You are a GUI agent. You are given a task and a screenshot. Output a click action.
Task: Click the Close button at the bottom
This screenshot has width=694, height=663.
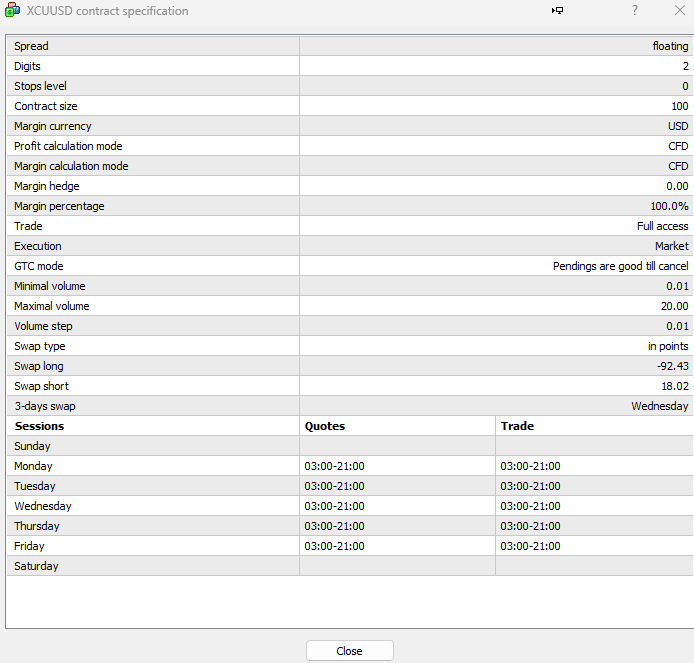[x=349, y=651]
